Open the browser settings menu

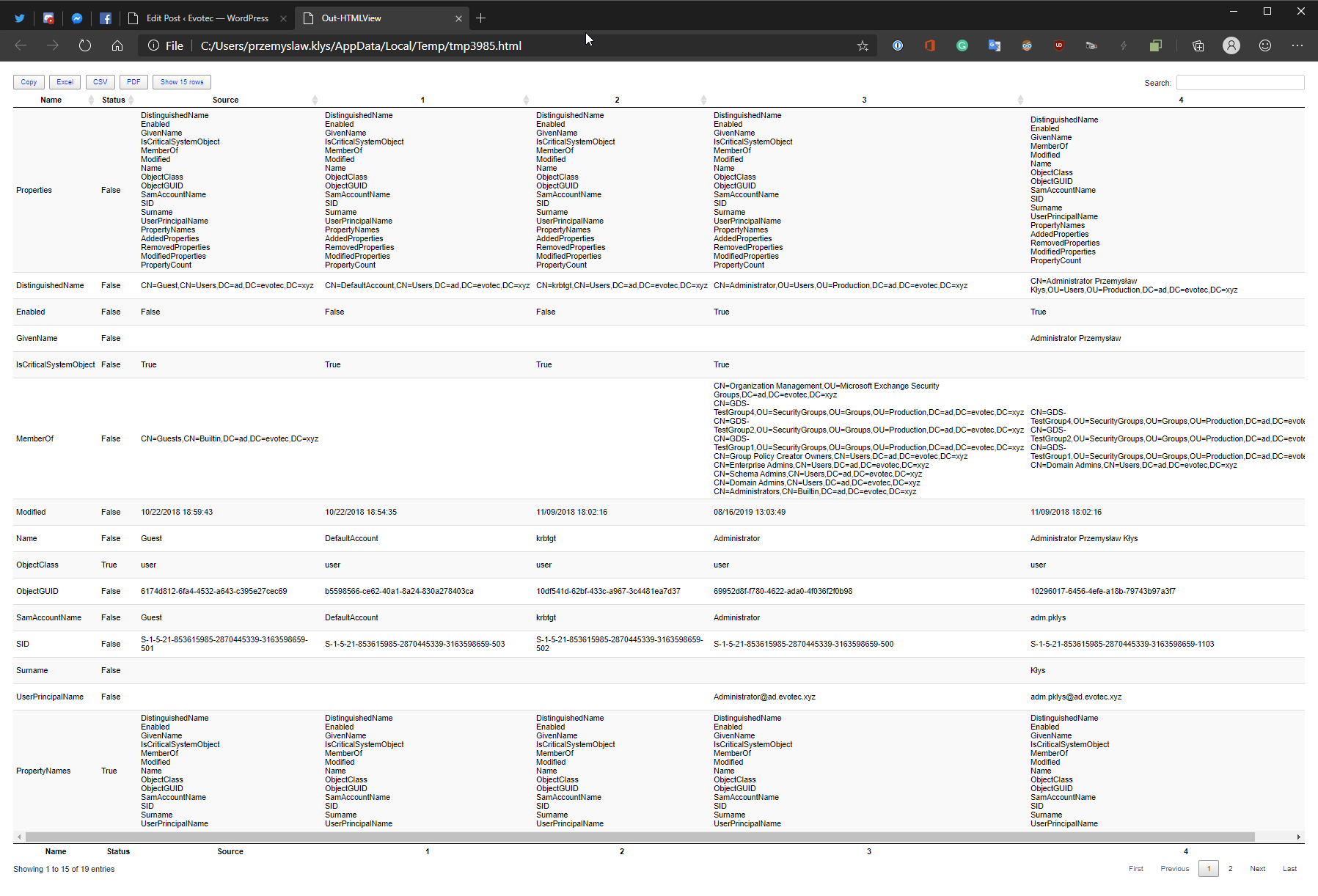coord(1297,45)
